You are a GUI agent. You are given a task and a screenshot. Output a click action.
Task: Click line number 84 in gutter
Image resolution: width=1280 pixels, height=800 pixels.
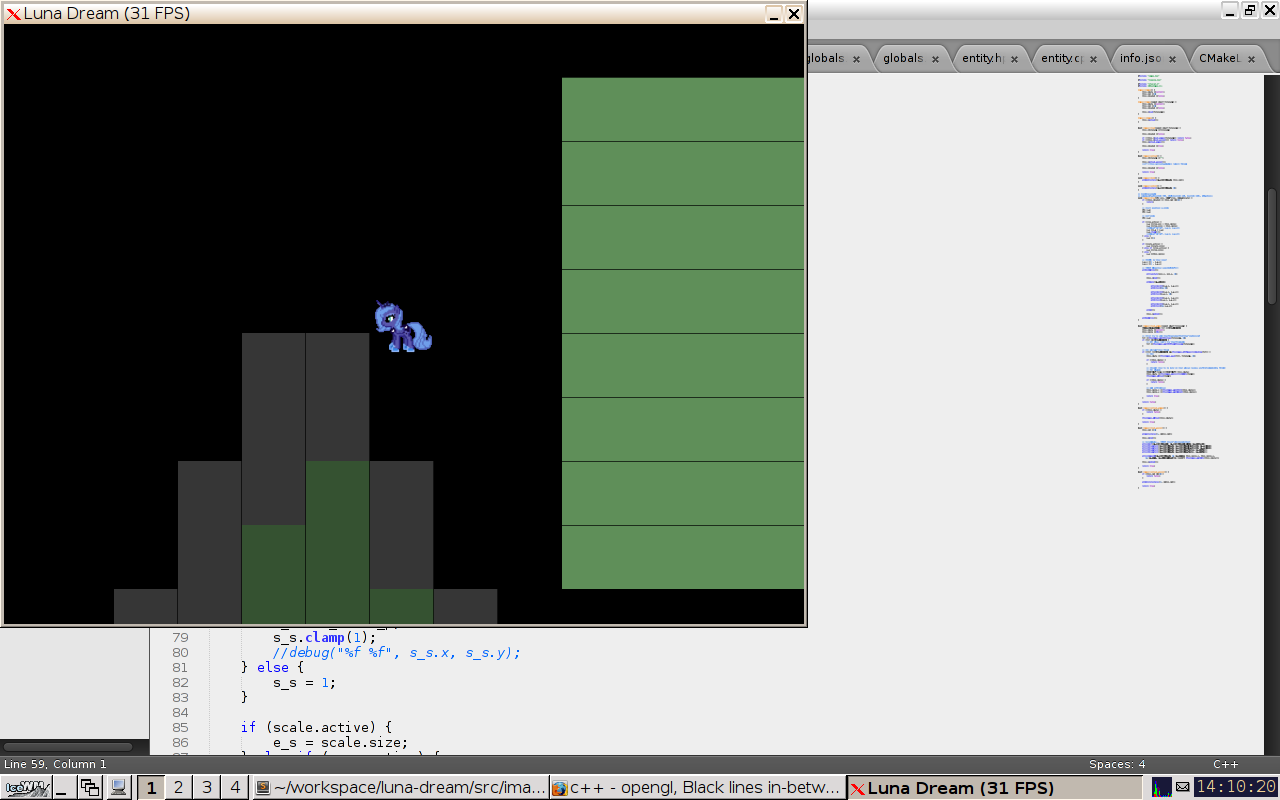click(x=180, y=712)
